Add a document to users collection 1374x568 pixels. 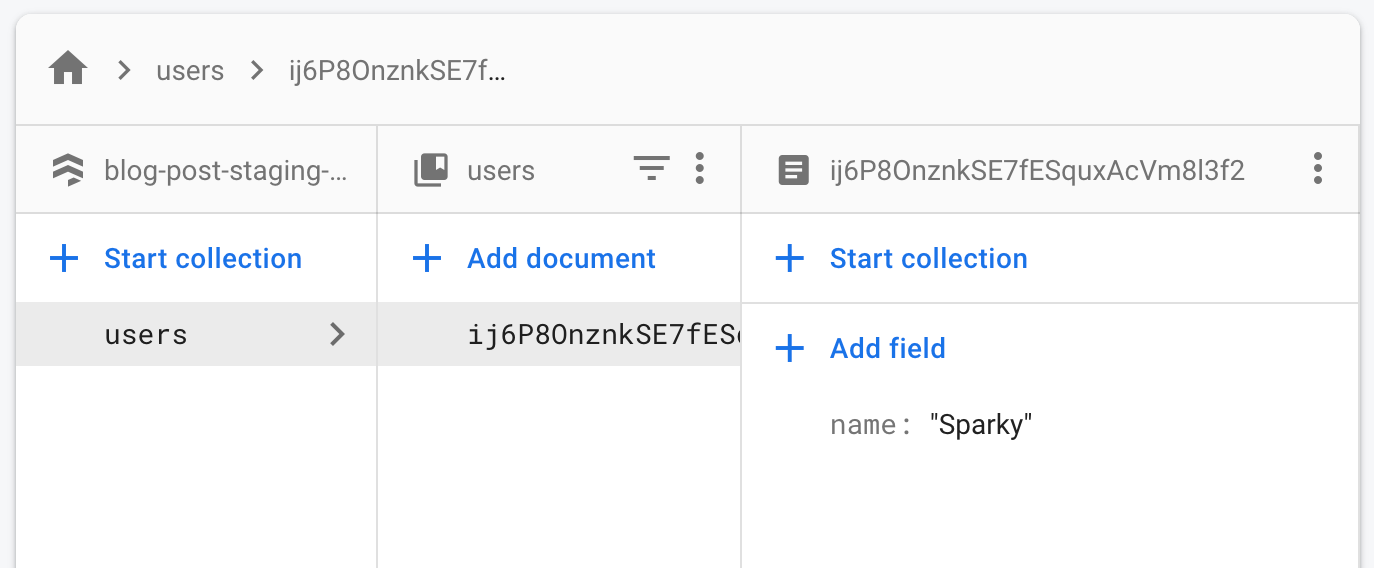(x=535, y=259)
